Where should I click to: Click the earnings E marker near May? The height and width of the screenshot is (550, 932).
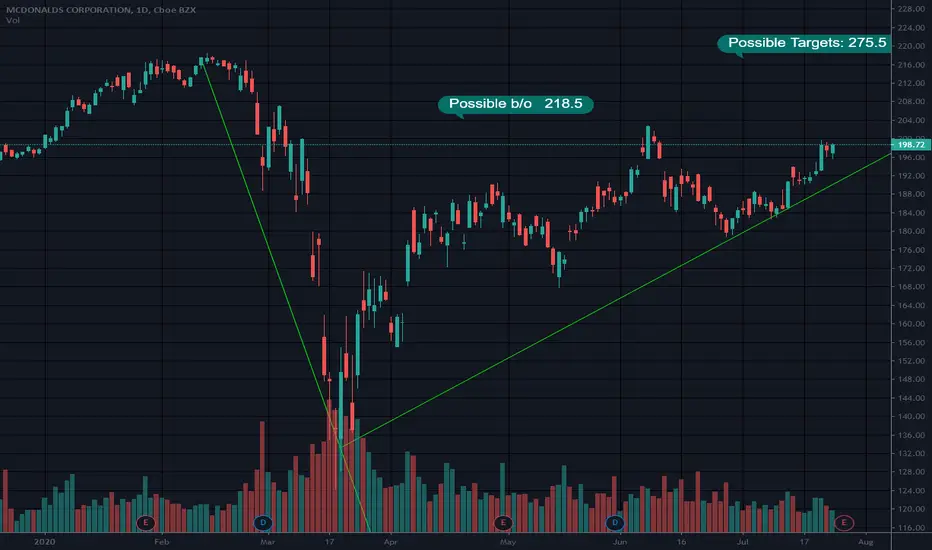click(503, 523)
